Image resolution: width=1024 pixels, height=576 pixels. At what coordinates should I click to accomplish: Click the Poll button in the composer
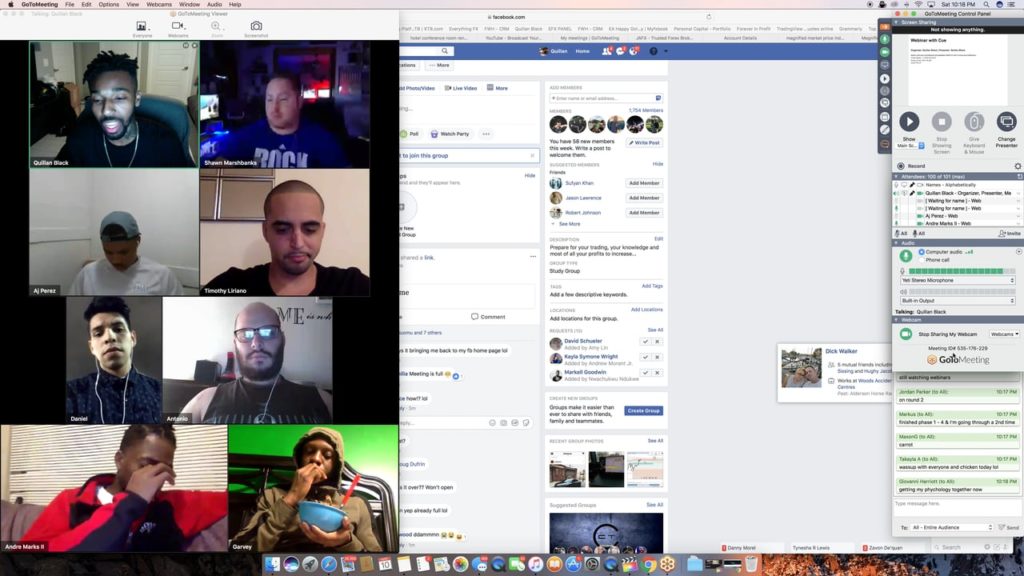(409, 134)
